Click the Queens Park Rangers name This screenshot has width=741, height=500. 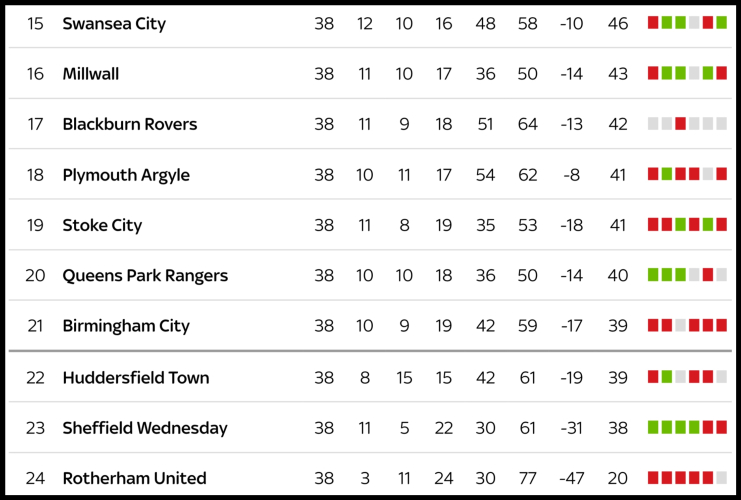[145, 275]
